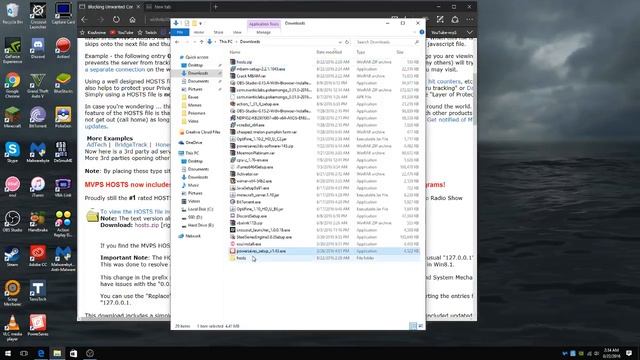Switch to the View ribbon tab
The image size is (640, 360).
click(237, 32)
